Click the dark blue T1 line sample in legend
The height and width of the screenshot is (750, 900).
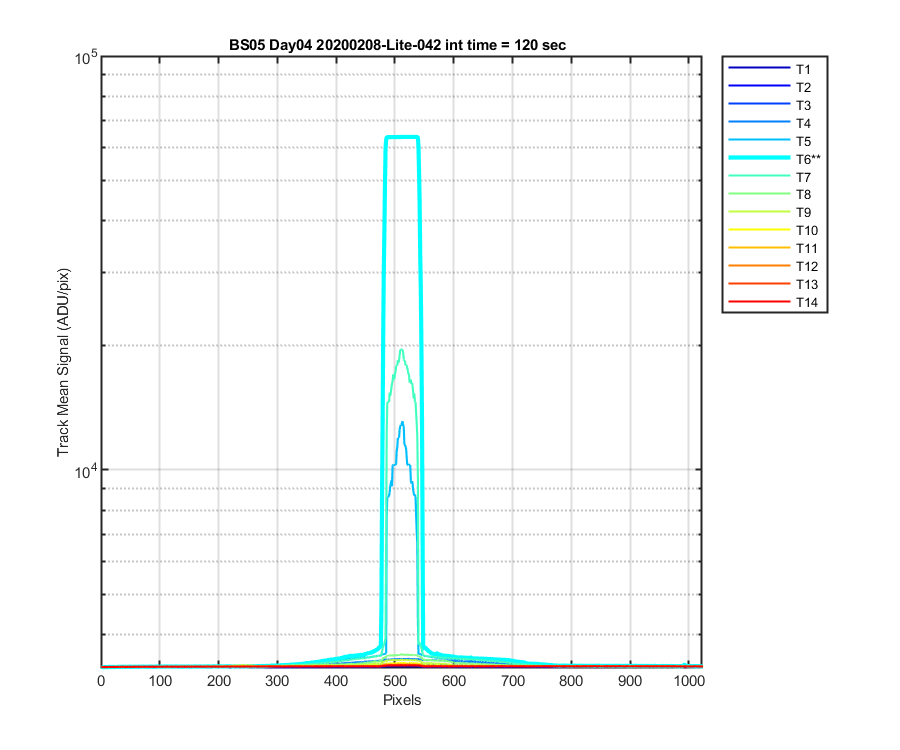click(x=759, y=68)
